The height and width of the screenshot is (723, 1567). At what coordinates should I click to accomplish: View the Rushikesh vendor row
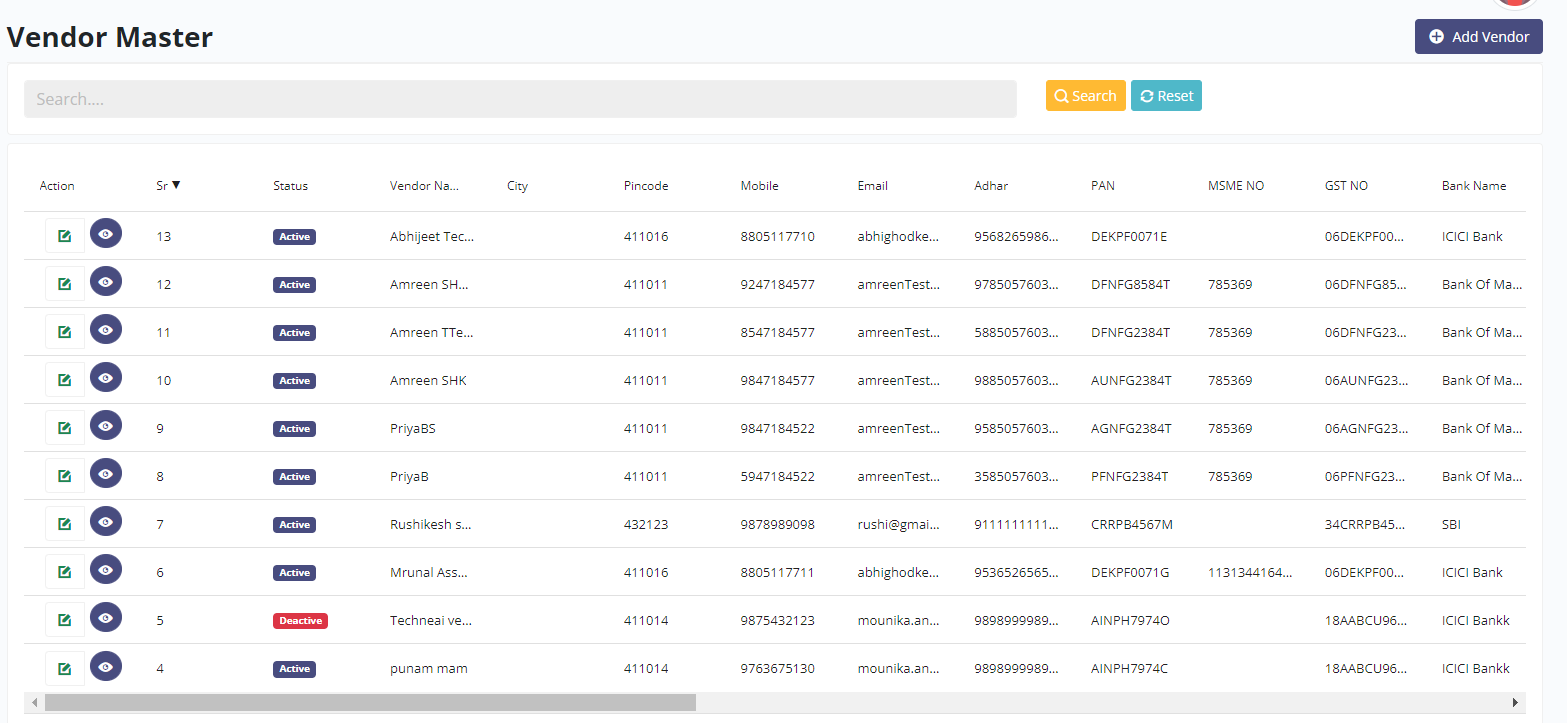(x=106, y=521)
